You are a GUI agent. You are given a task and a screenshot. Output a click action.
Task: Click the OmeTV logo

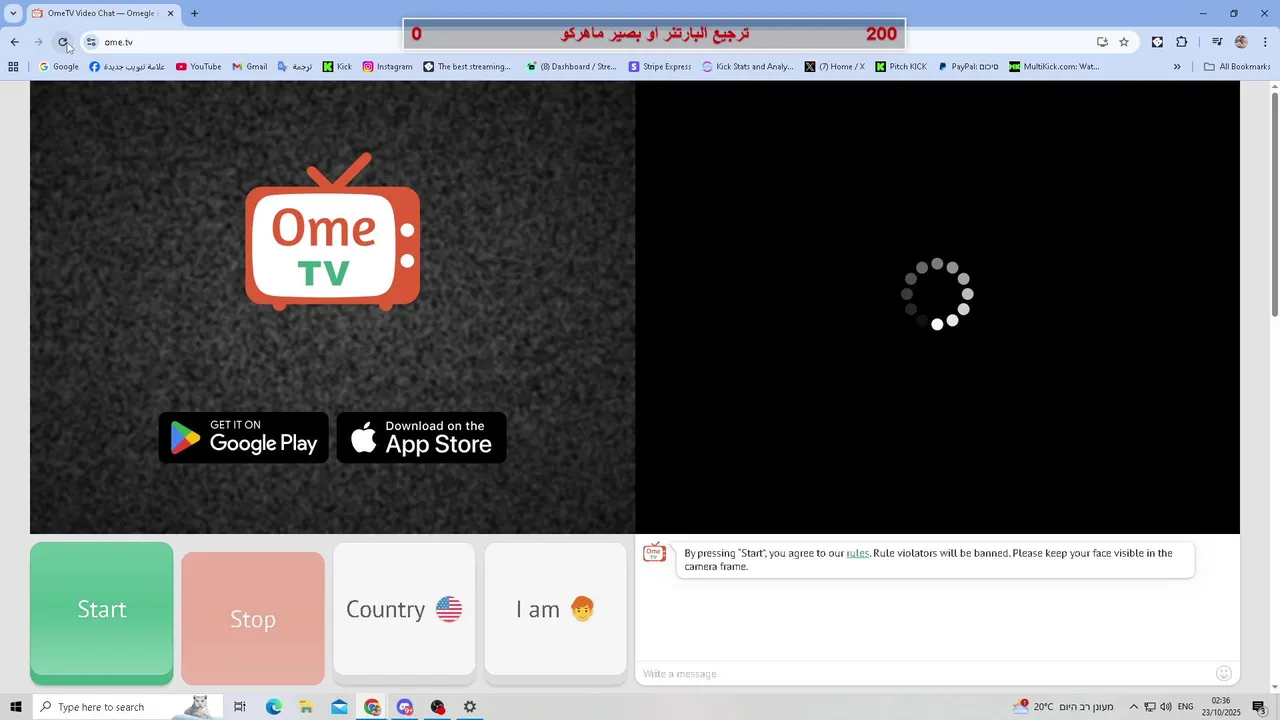[x=333, y=232]
